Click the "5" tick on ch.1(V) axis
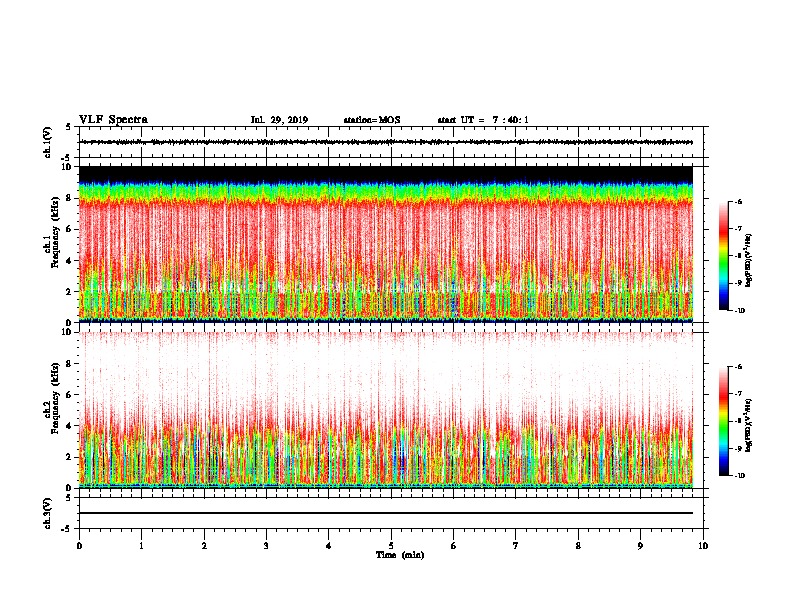The width and height of the screenshot is (792, 612). pyautogui.click(x=69, y=127)
